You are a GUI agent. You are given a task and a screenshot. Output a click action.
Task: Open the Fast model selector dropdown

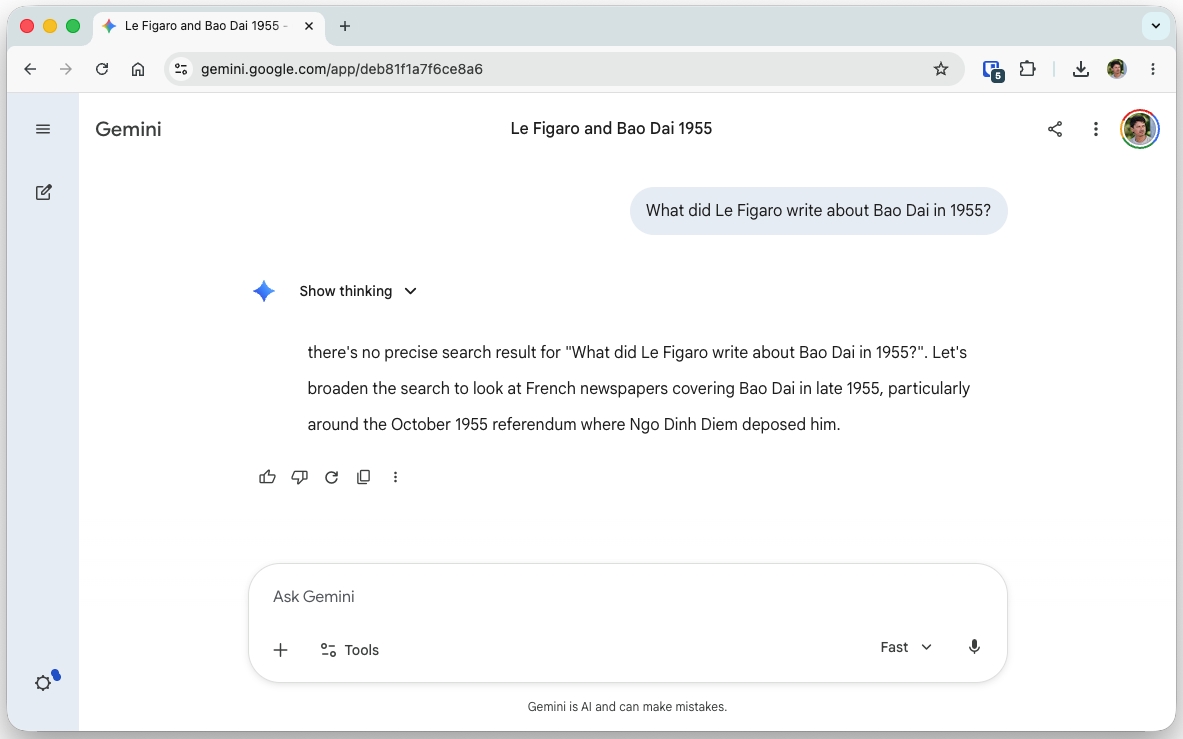click(906, 647)
